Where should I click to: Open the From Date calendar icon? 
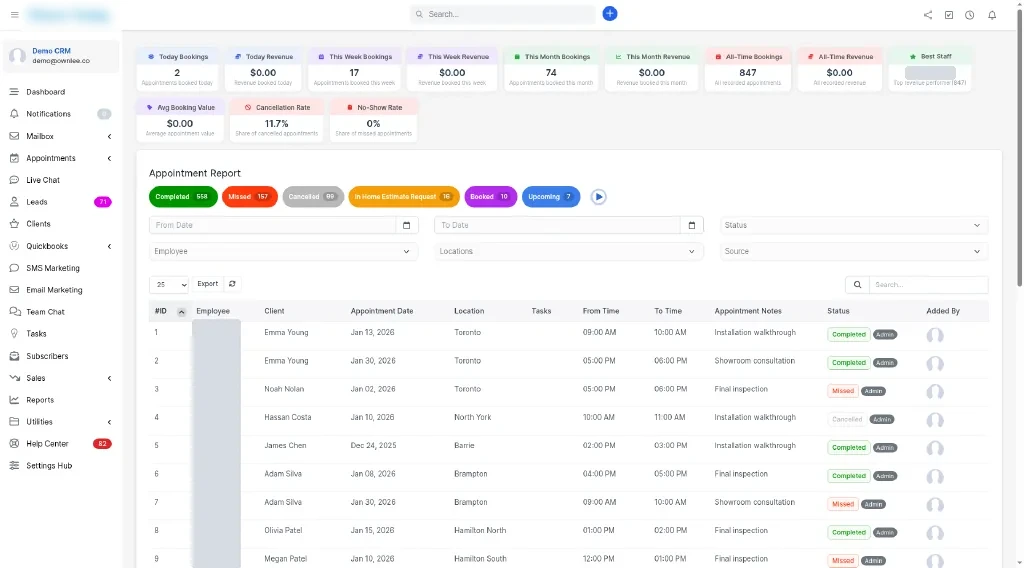pyautogui.click(x=406, y=225)
